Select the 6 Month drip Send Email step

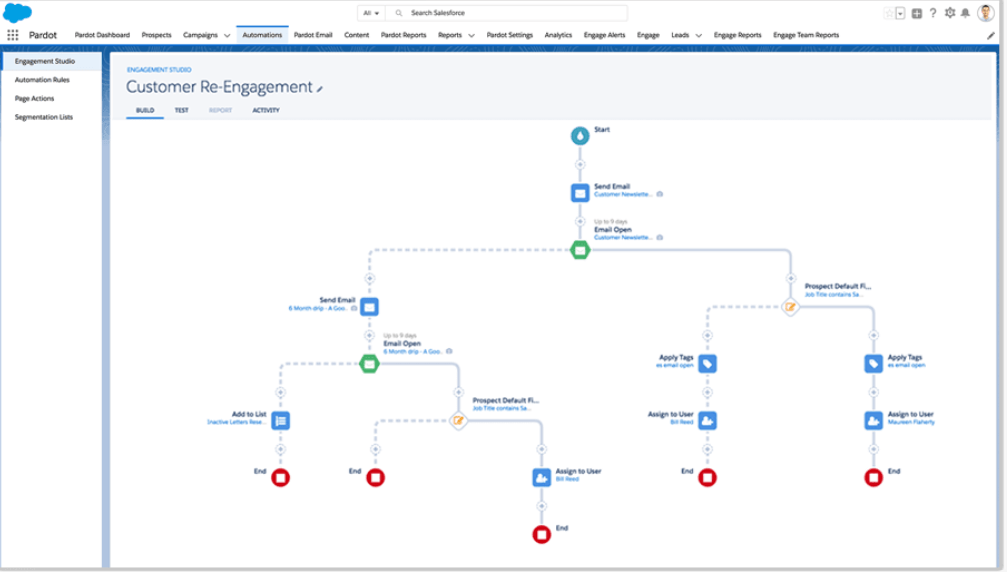(x=369, y=307)
